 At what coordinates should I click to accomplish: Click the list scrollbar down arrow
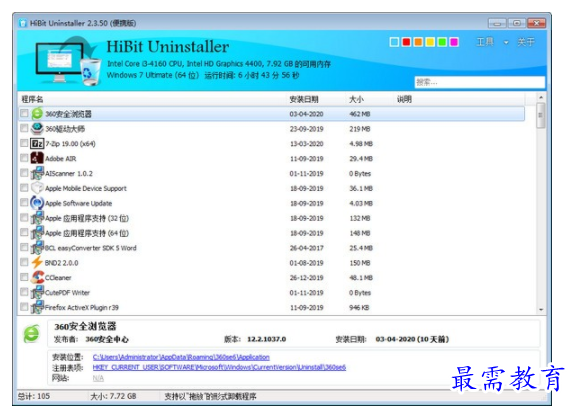coord(541,310)
